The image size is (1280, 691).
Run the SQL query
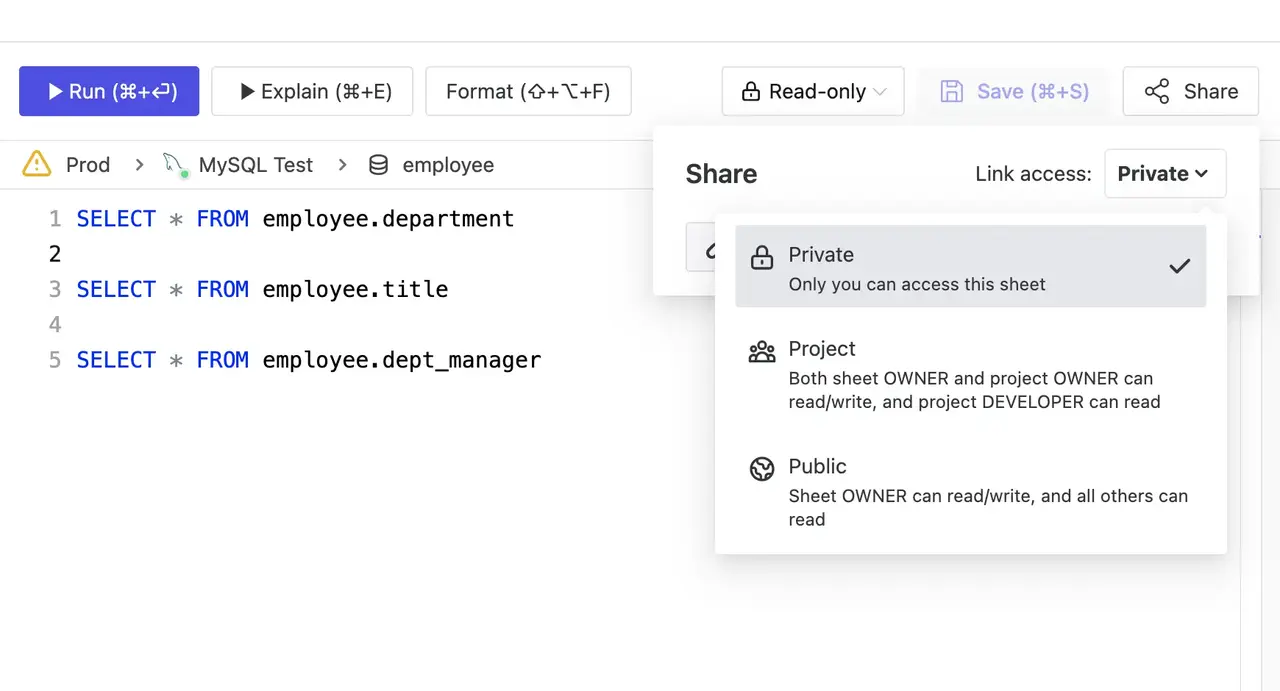(x=109, y=92)
